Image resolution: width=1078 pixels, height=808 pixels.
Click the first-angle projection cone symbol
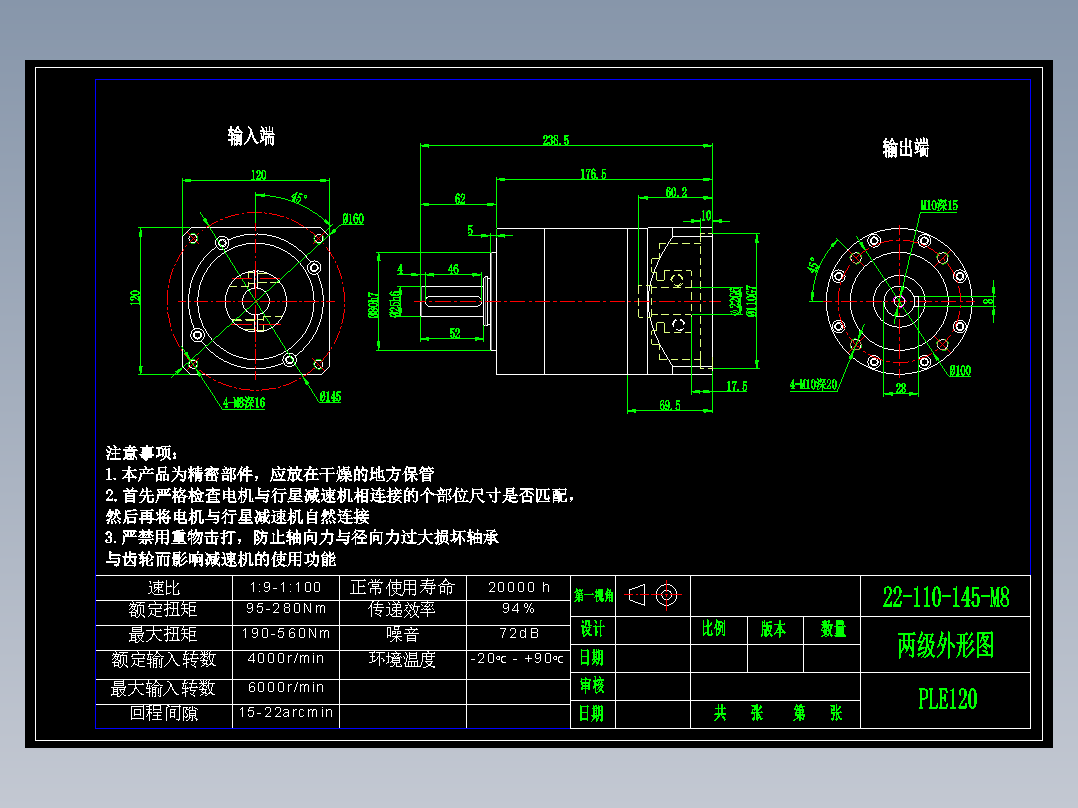[x=636, y=596]
